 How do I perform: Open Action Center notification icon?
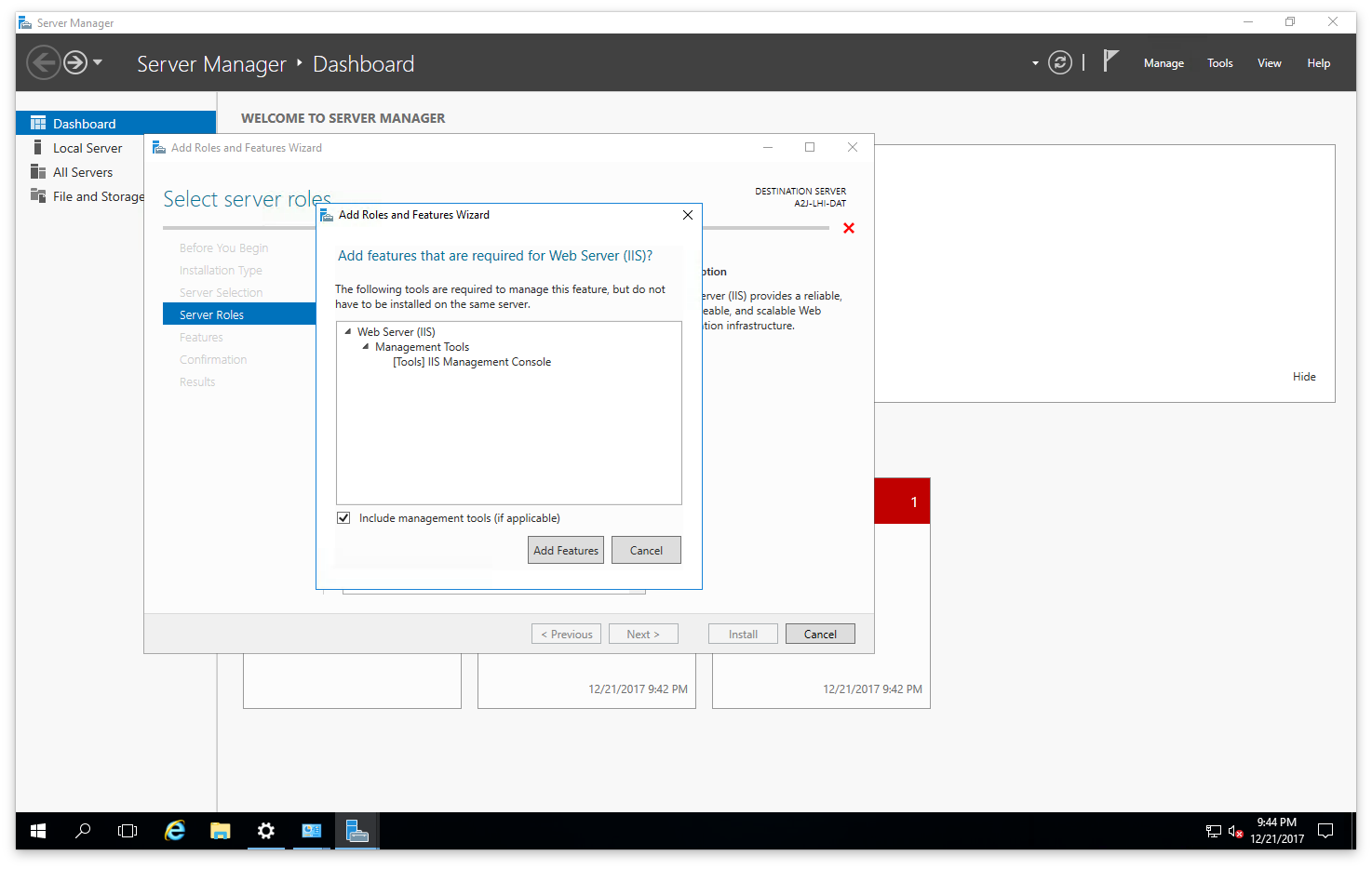pos(1325,831)
